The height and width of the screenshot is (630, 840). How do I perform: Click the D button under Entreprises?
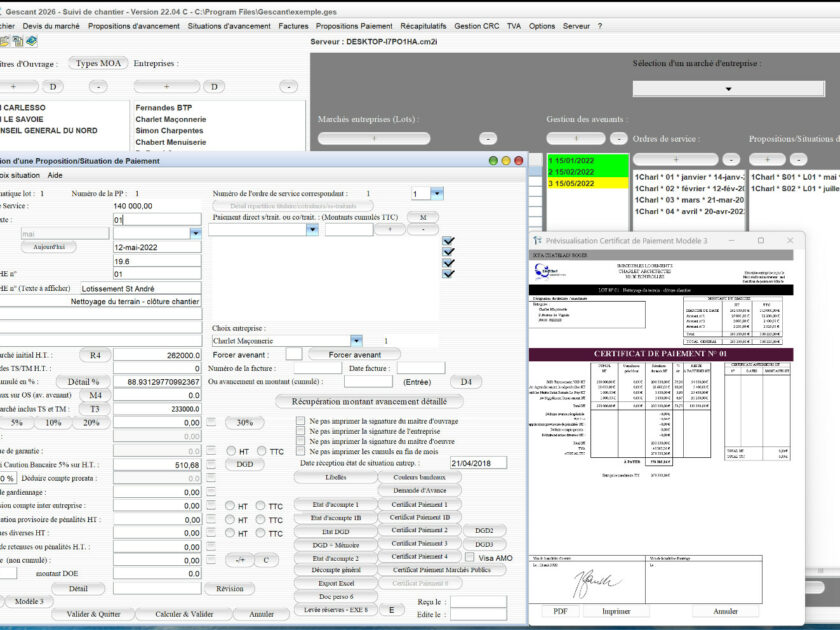[x=214, y=86]
